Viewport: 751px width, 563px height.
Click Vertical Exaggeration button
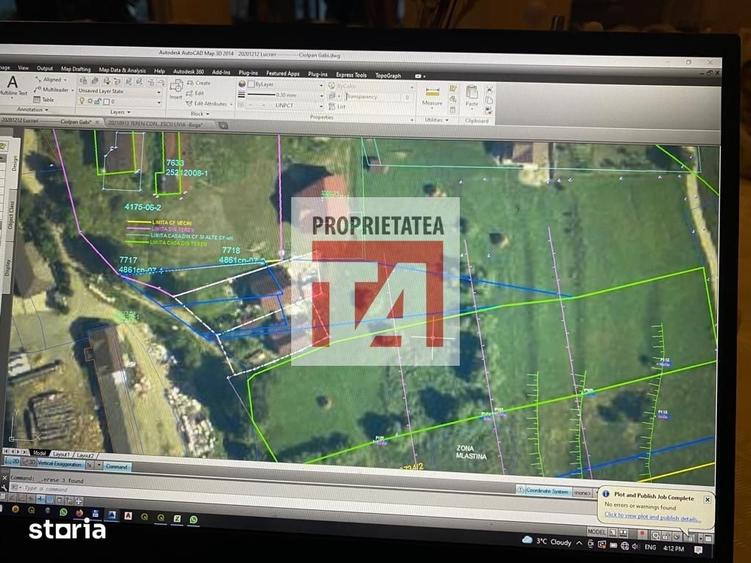(59, 463)
